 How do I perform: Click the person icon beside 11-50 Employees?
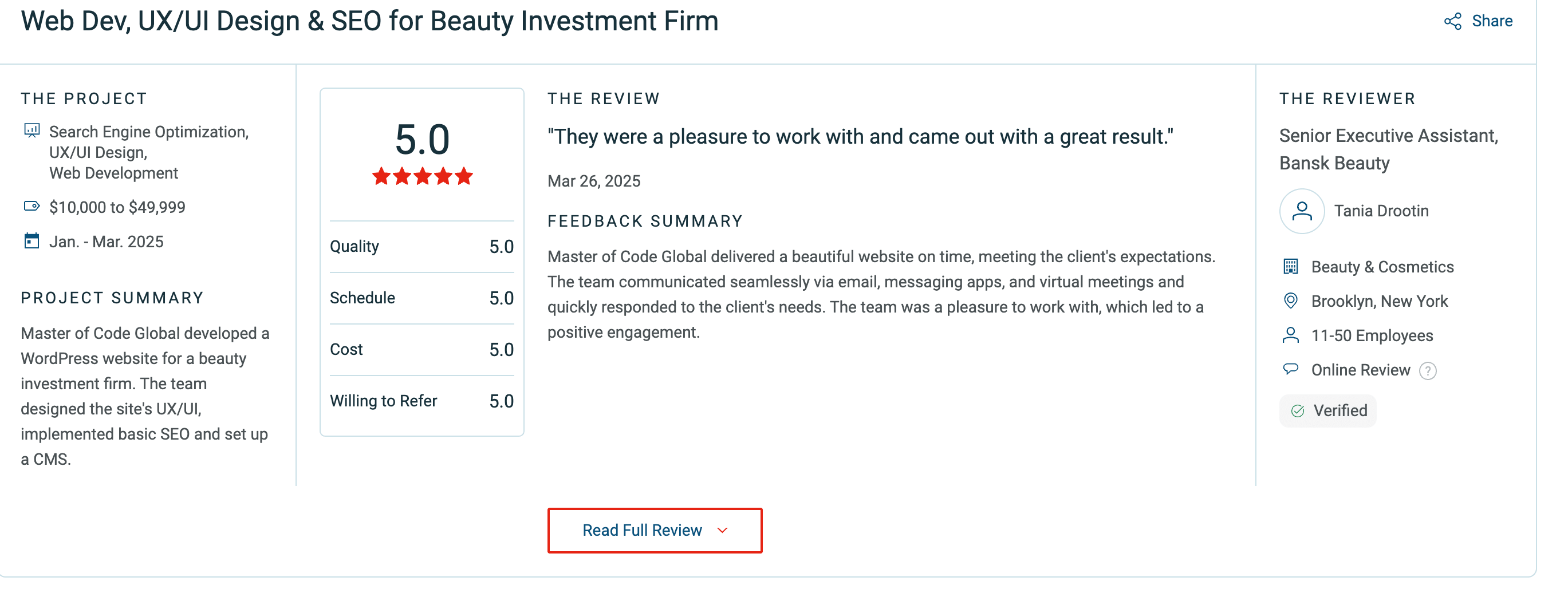pos(1290,336)
